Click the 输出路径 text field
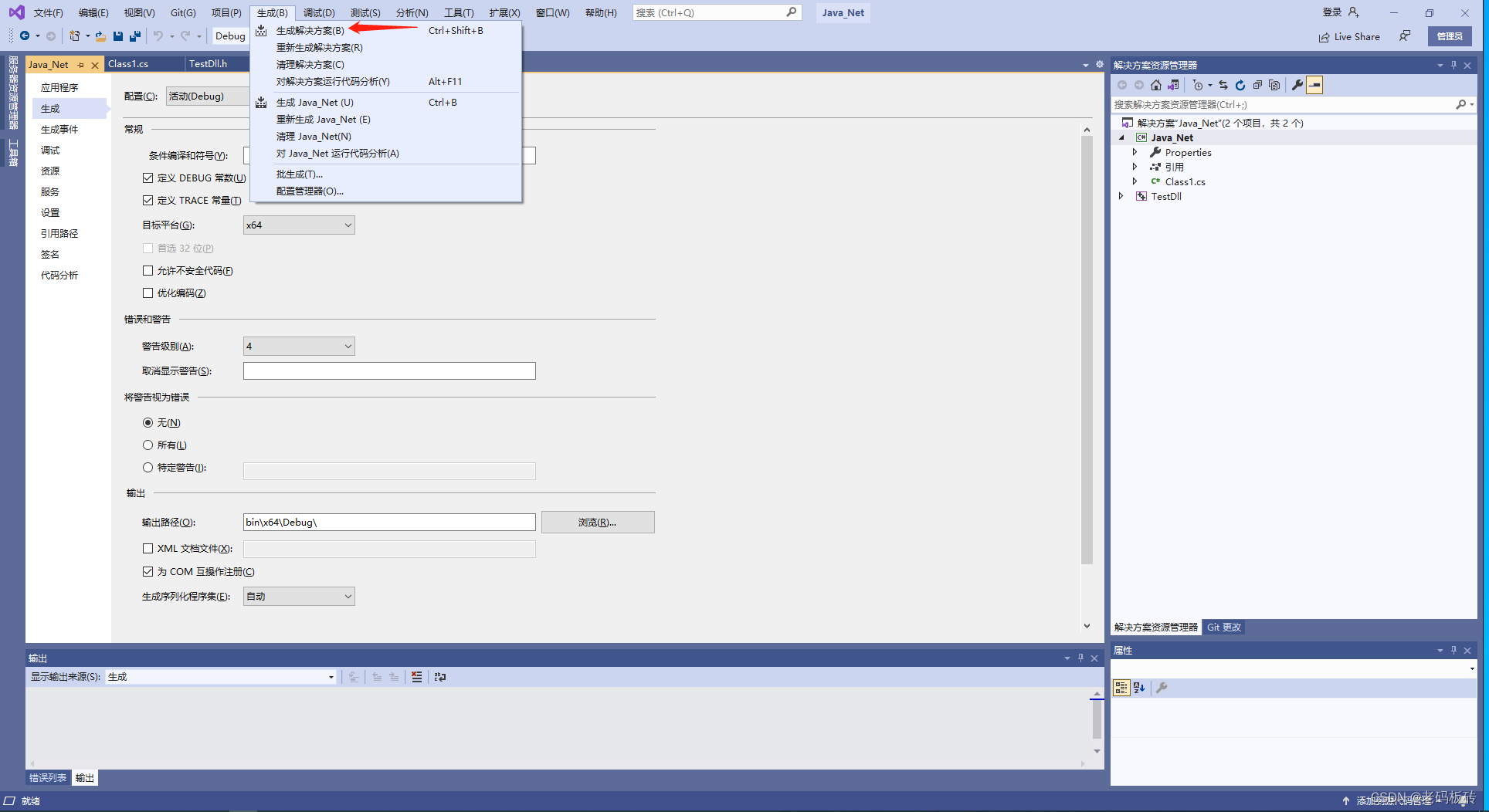Viewport: 1489px width, 812px height. click(x=389, y=522)
